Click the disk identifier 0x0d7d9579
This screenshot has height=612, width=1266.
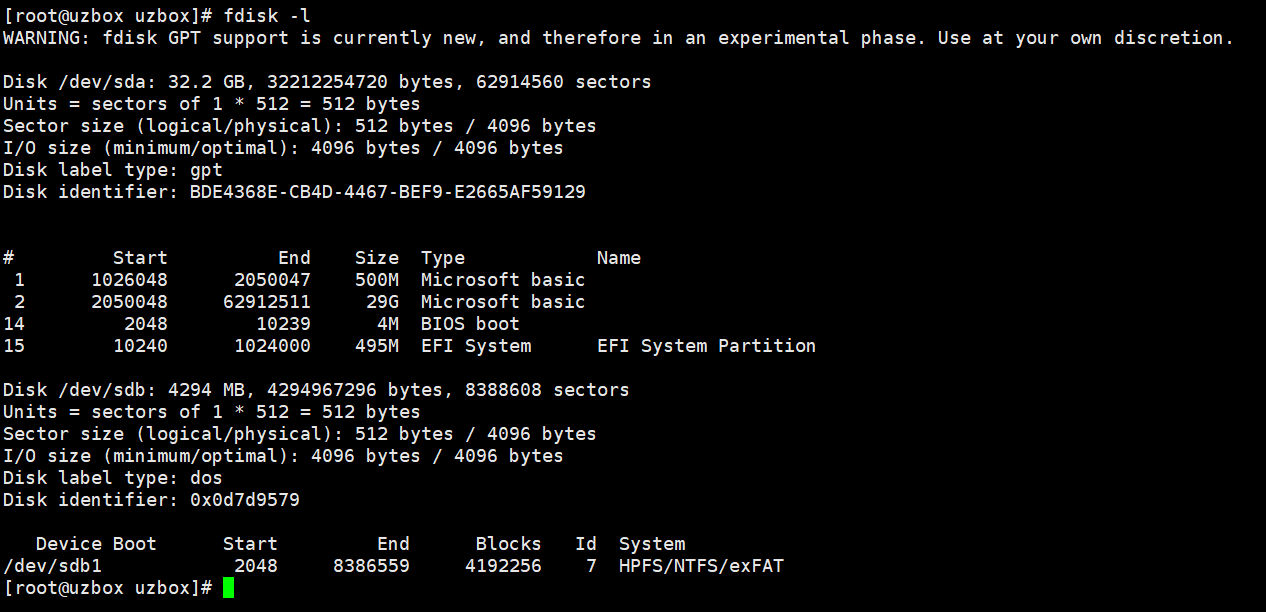coord(244,500)
